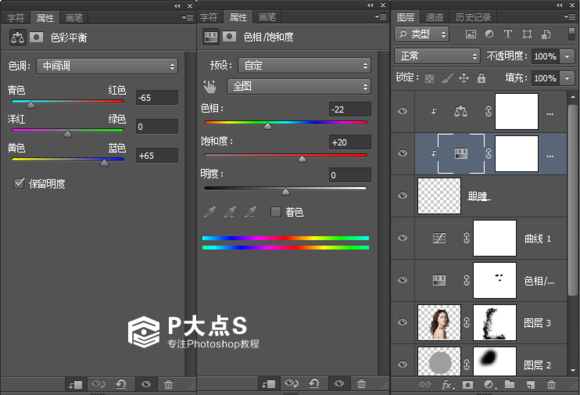Open the 不透明度 opacity slider arrow

point(567,56)
